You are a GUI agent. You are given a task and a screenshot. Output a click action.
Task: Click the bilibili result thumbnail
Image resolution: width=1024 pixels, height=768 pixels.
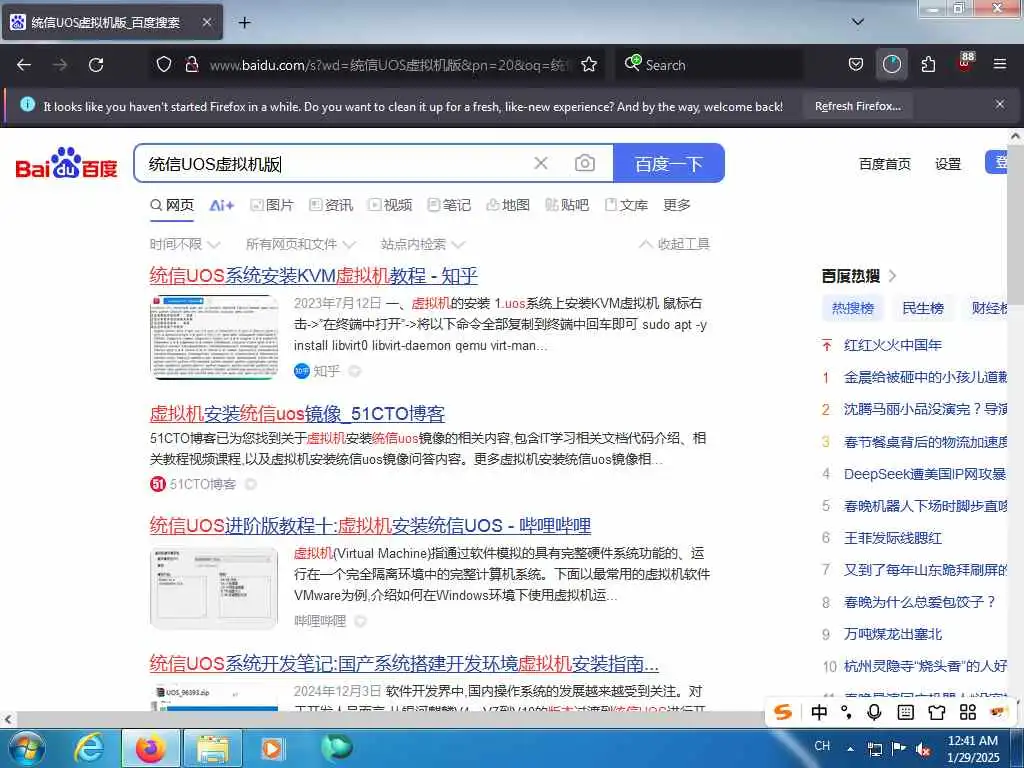pos(214,588)
